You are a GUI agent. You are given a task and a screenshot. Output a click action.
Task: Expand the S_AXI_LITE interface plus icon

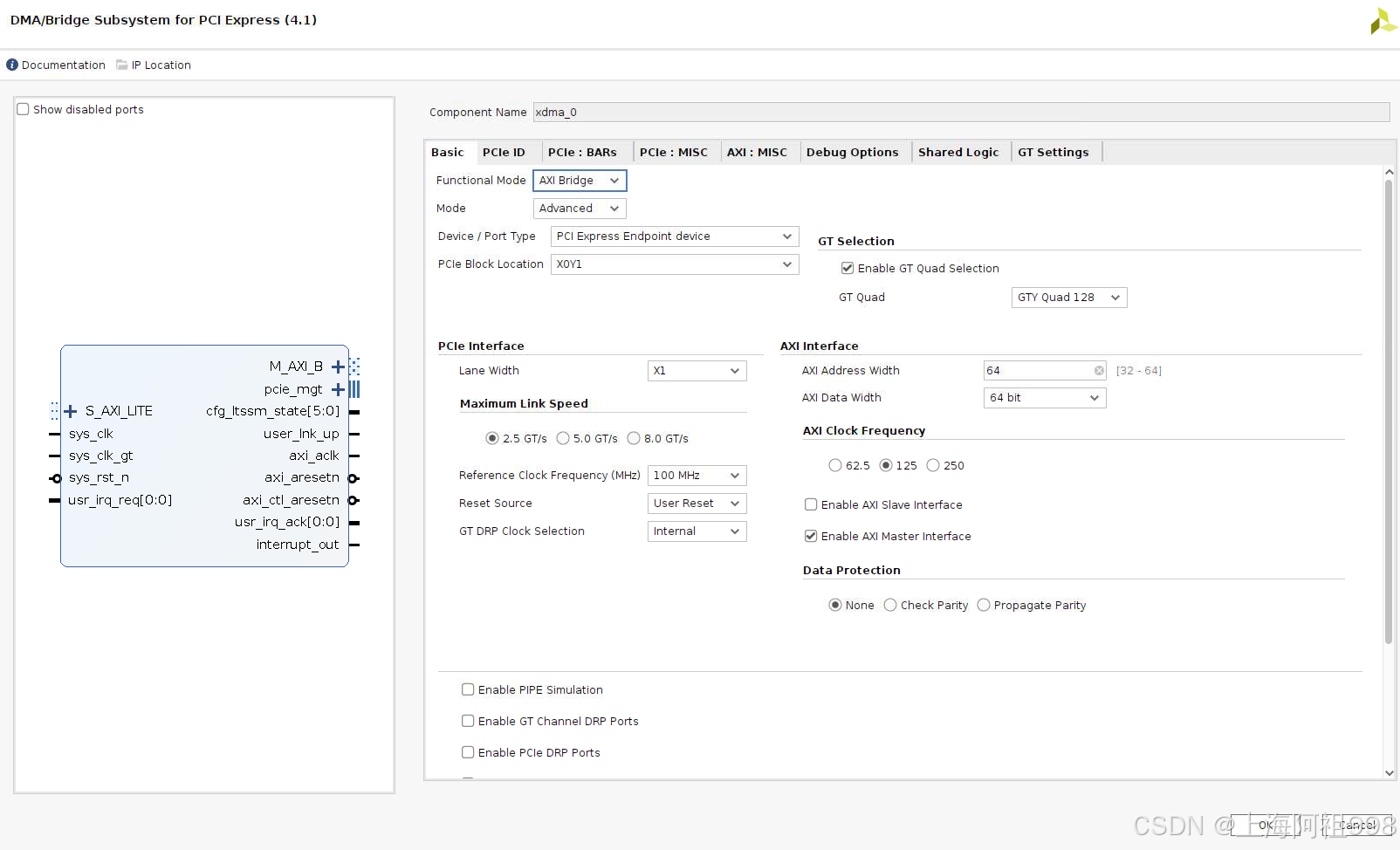point(71,411)
